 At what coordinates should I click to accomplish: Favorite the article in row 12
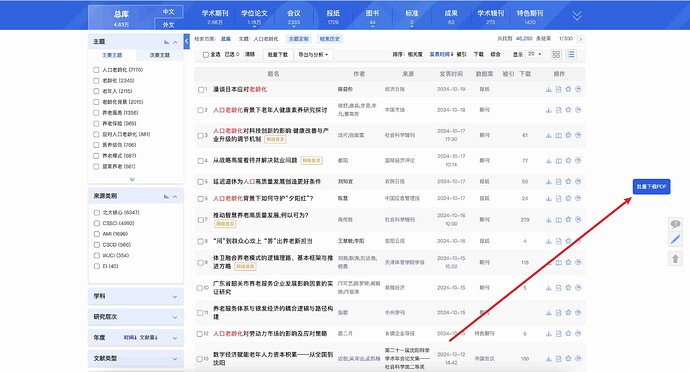(x=568, y=334)
